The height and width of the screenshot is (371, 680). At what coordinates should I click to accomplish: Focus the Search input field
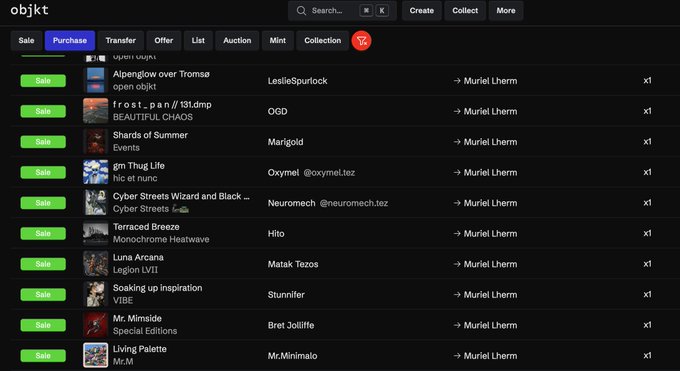(x=342, y=10)
